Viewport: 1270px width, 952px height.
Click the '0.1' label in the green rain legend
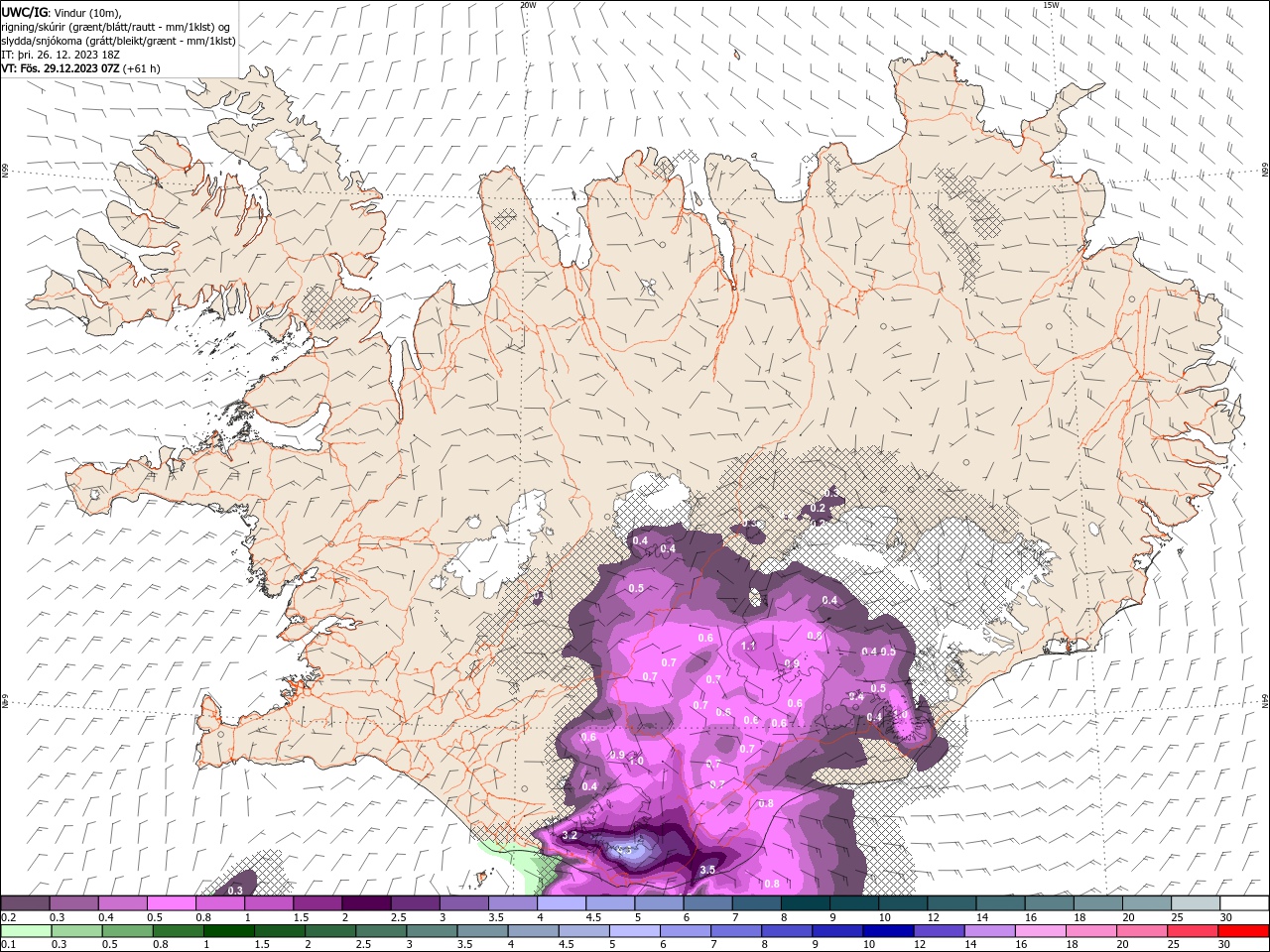pos(7,945)
